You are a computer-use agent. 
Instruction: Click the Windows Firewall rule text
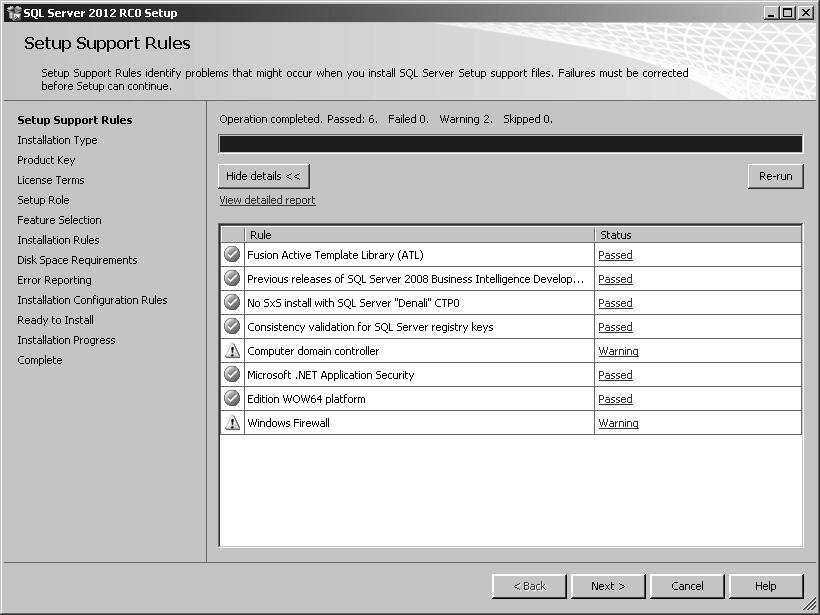tap(288, 423)
